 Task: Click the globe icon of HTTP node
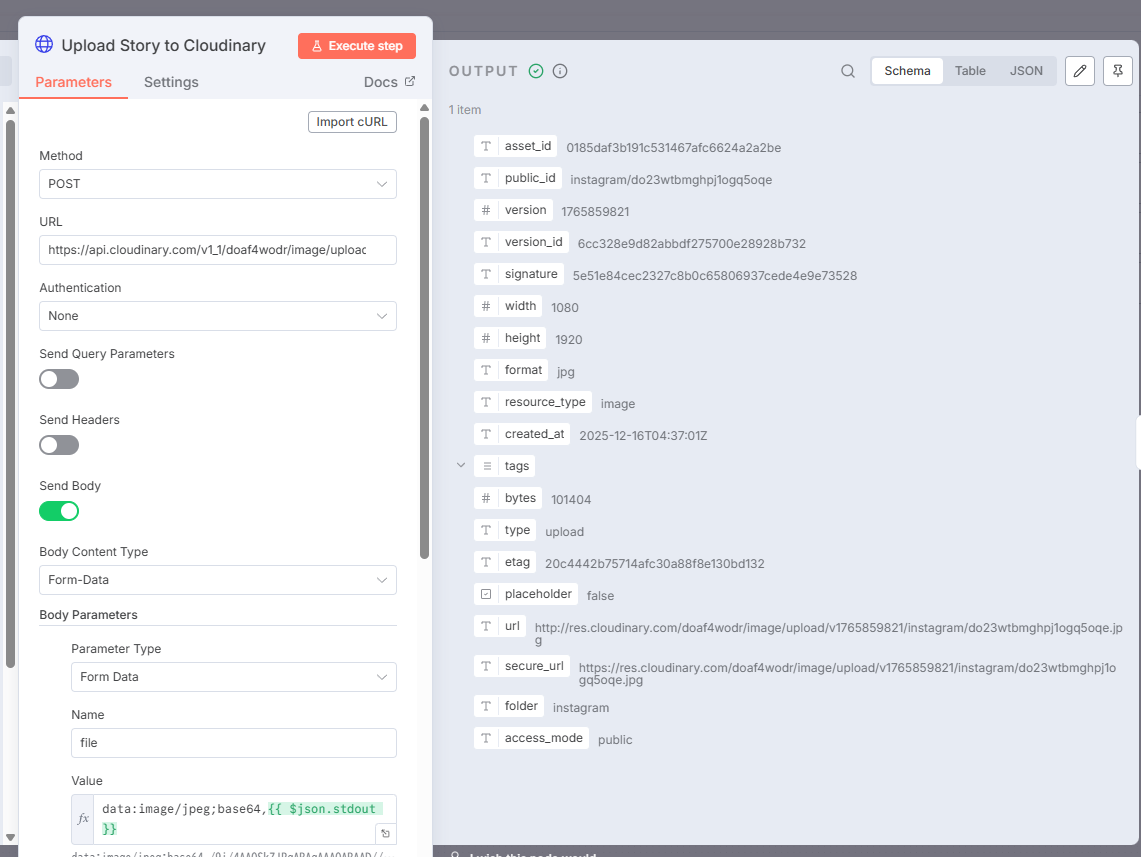coord(44,45)
